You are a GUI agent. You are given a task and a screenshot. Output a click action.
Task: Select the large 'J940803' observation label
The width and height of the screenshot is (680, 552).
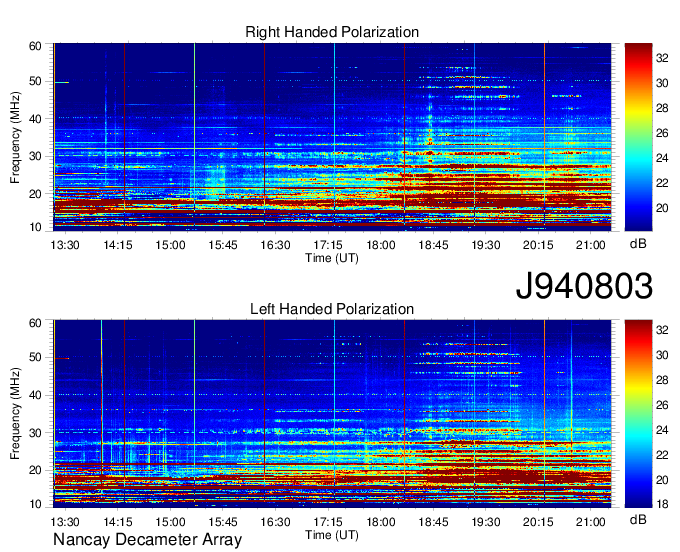(x=584, y=286)
